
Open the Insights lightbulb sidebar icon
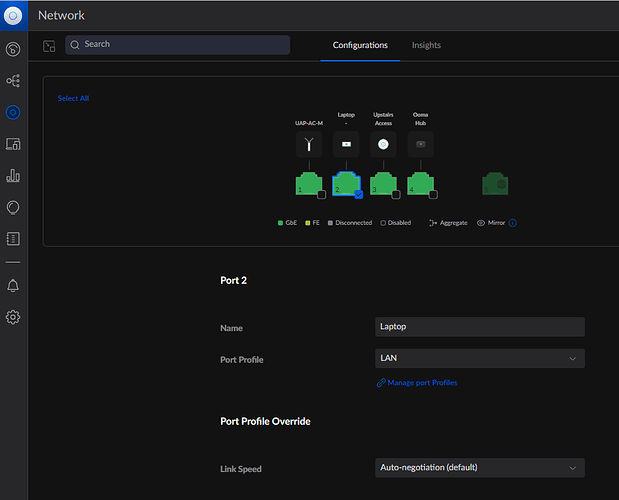(13, 207)
